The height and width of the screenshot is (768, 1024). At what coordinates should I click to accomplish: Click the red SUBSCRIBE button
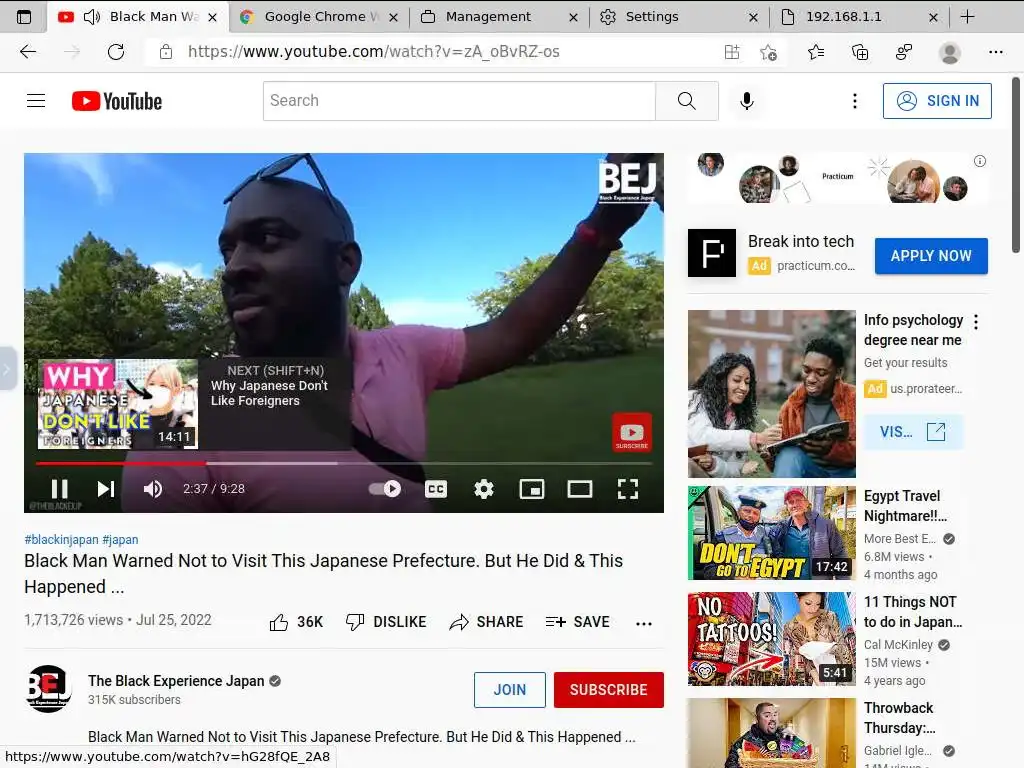point(609,690)
